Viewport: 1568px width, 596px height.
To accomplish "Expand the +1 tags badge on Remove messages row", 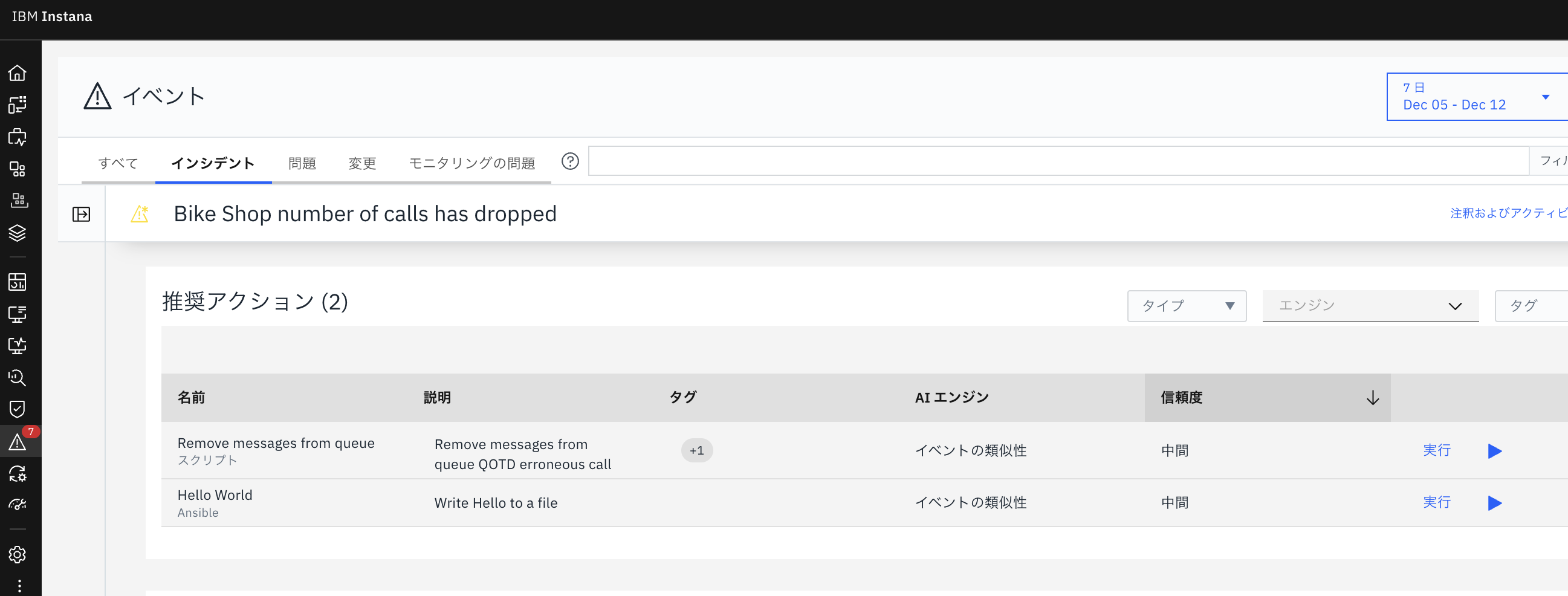I will [x=696, y=450].
